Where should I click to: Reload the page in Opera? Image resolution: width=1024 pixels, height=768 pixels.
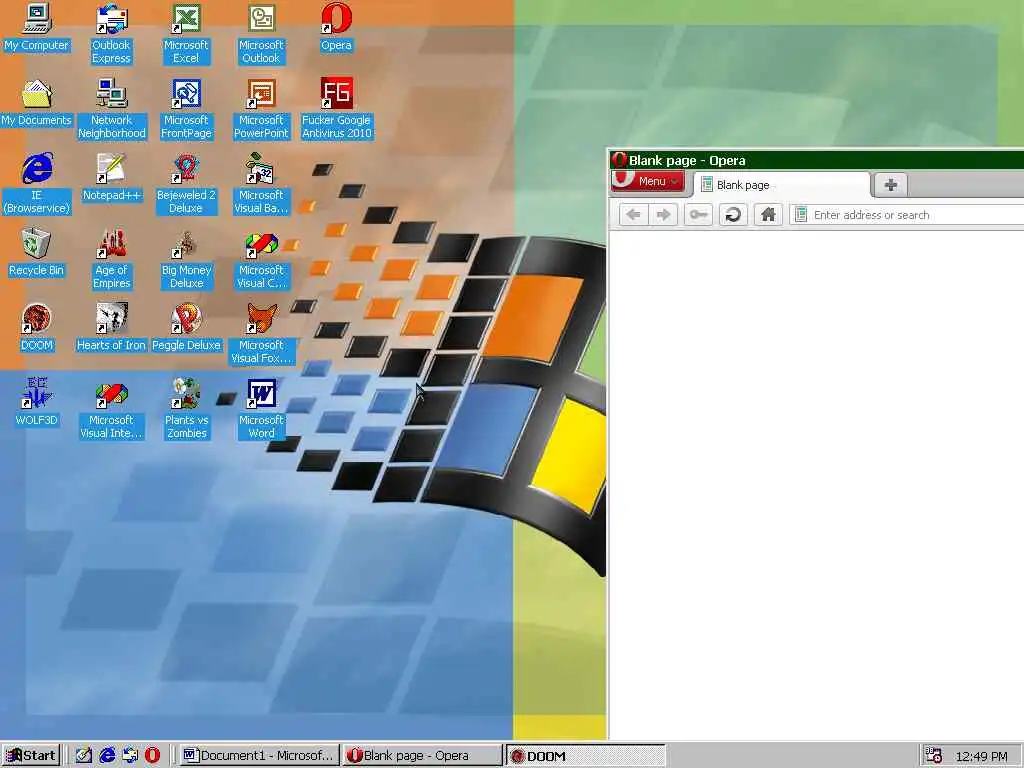(x=733, y=215)
